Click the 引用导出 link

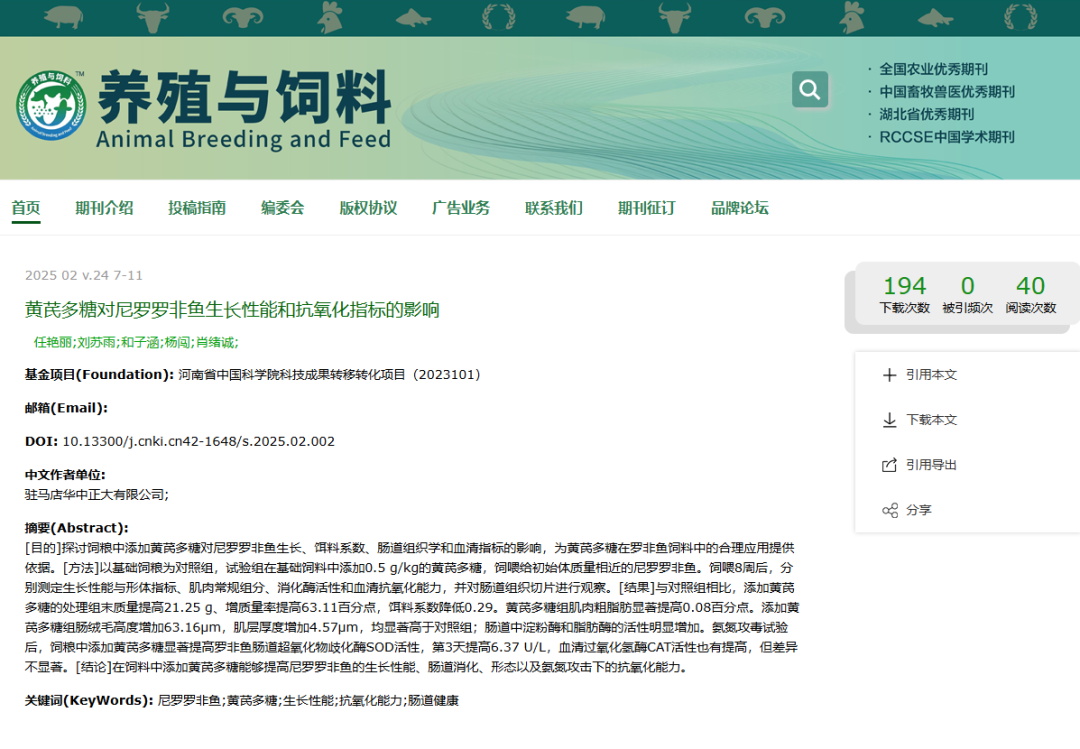point(931,465)
